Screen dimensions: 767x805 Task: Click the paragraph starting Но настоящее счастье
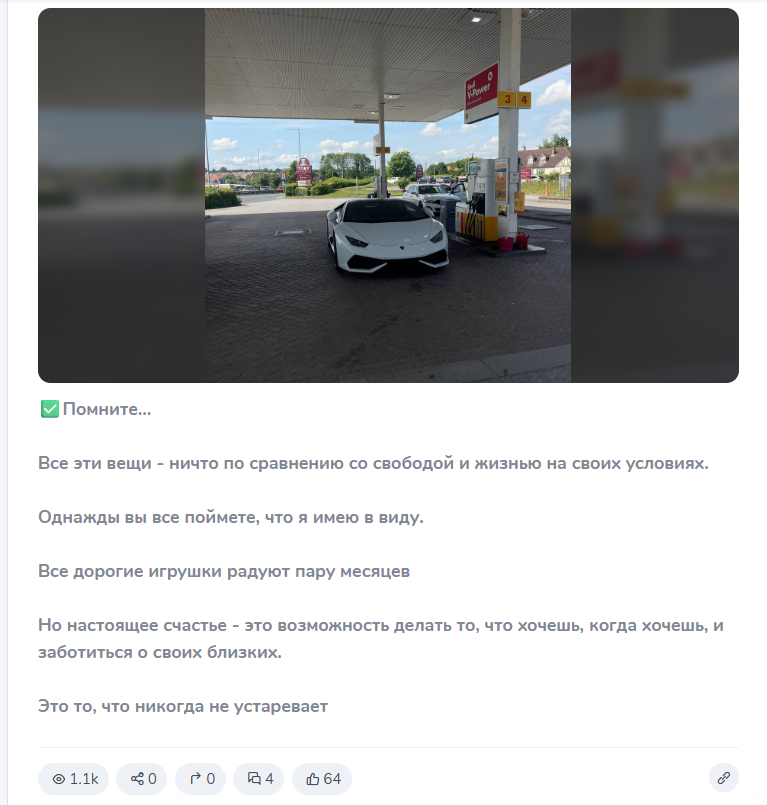[381, 639]
